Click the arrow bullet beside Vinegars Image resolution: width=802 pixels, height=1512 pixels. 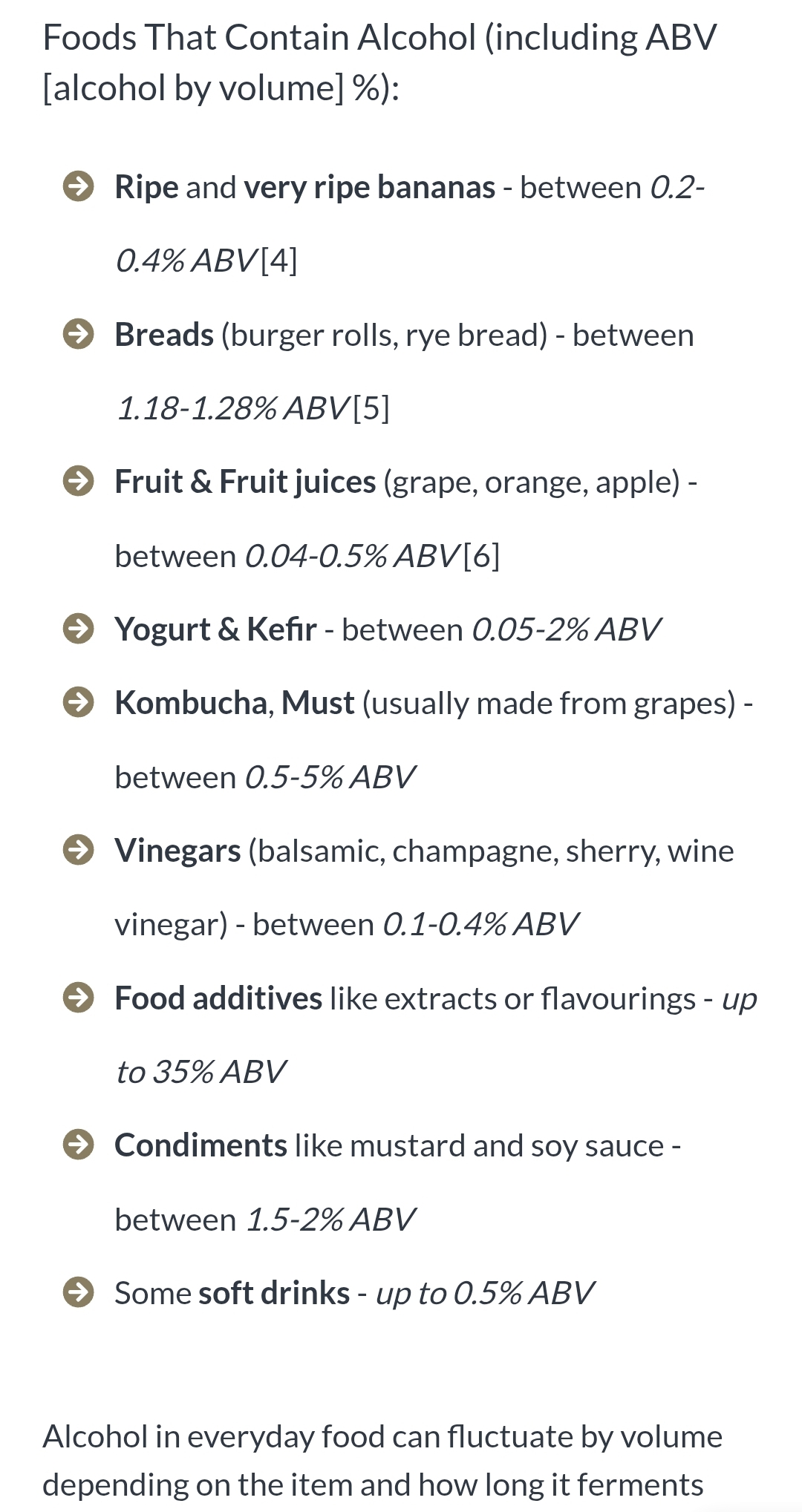click(78, 850)
